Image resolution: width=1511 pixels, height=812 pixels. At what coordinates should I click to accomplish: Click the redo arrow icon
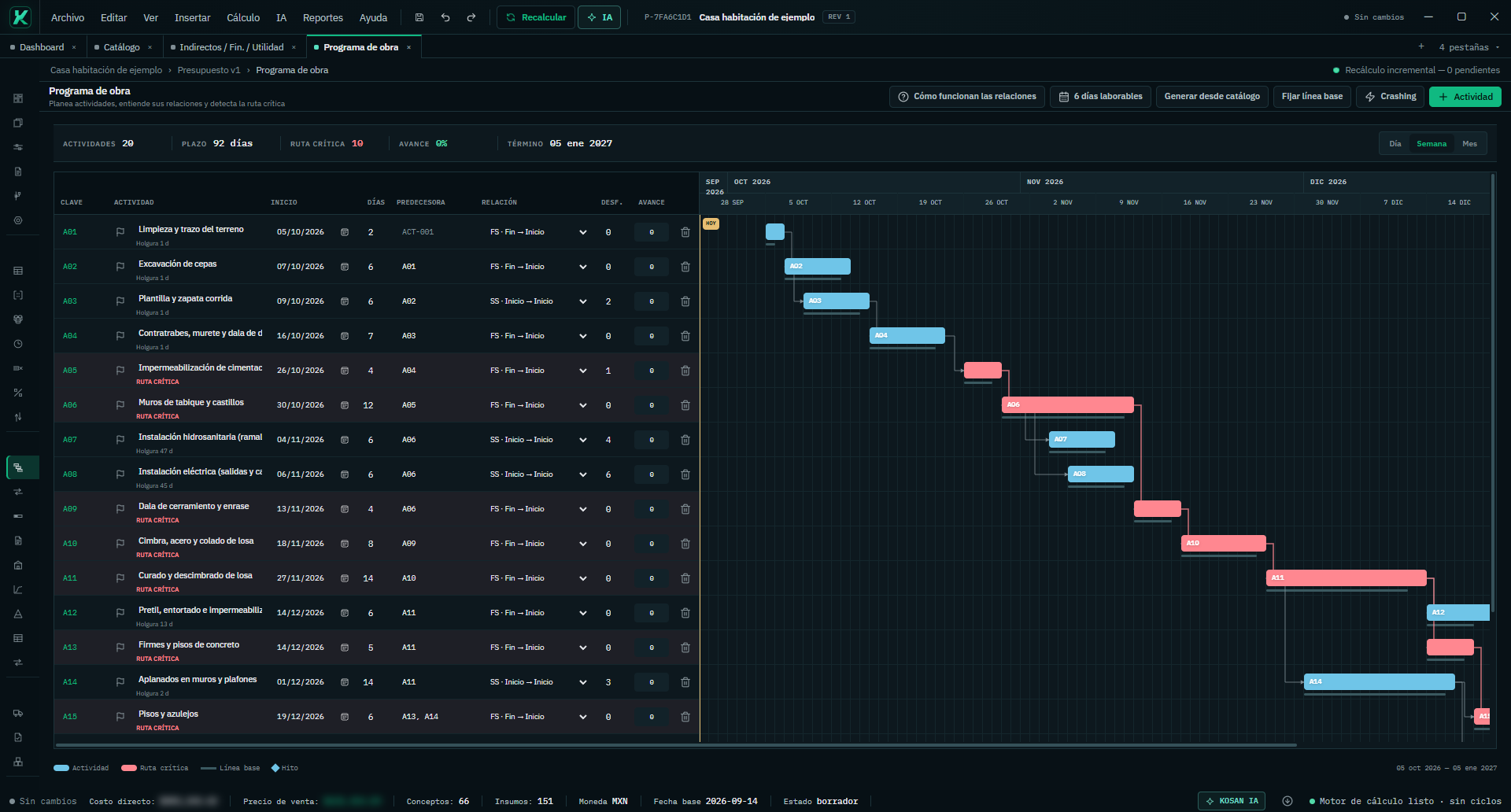pyautogui.click(x=471, y=17)
